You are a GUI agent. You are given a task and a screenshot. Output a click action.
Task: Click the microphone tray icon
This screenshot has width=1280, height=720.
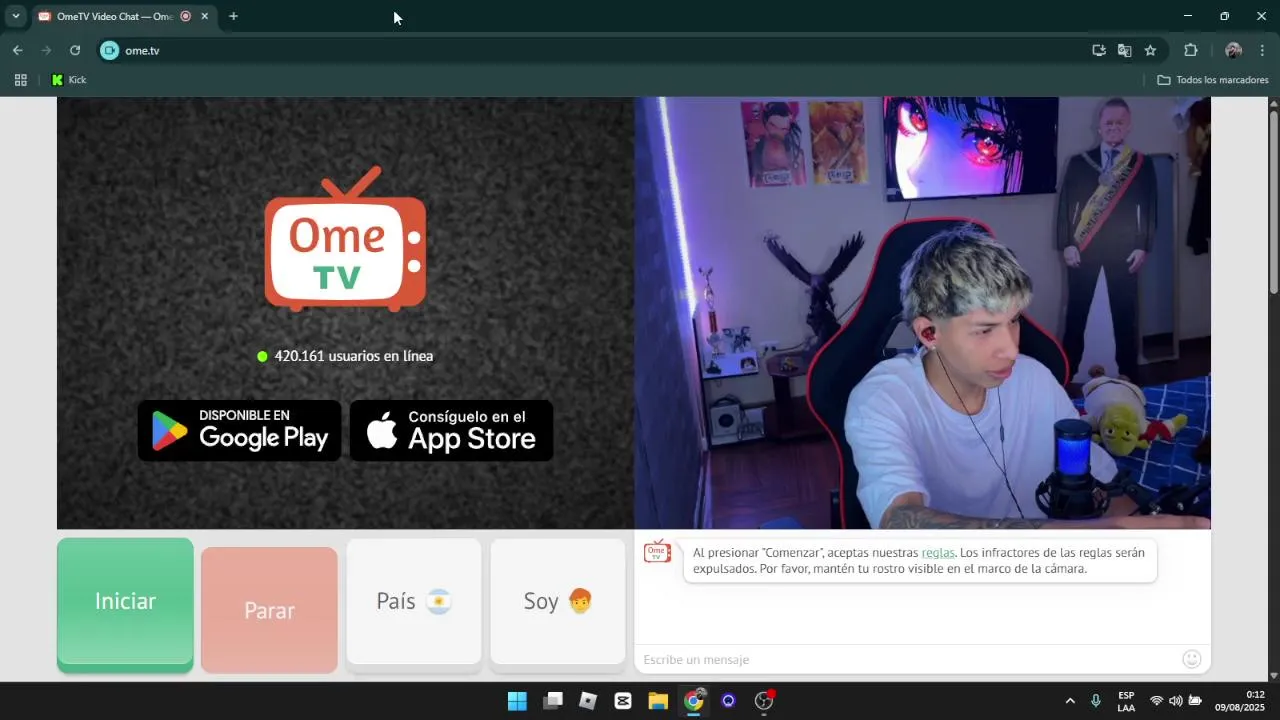point(1096,701)
